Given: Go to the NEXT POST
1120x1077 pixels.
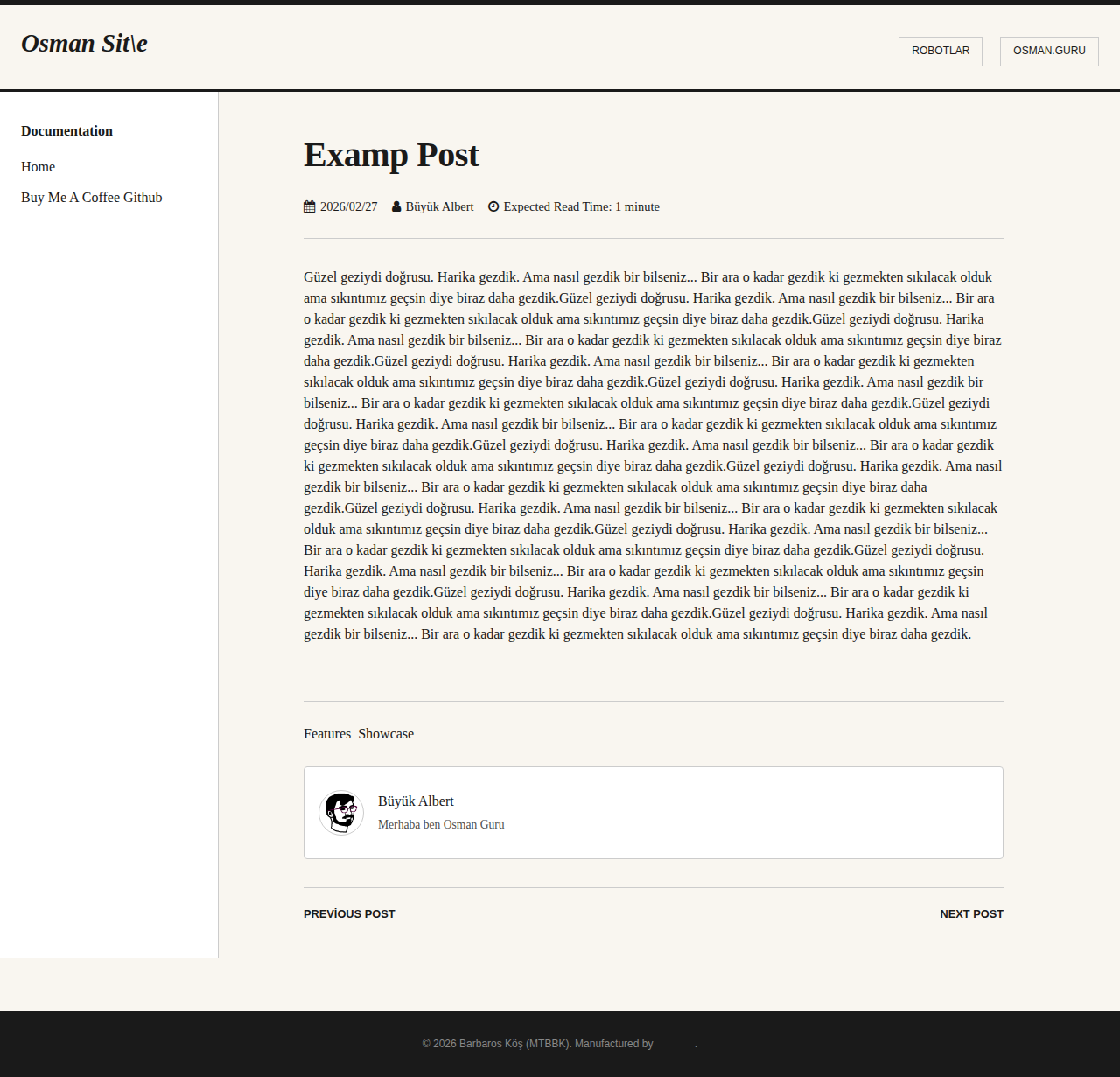Looking at the screenshot, I should pos(971,913).
